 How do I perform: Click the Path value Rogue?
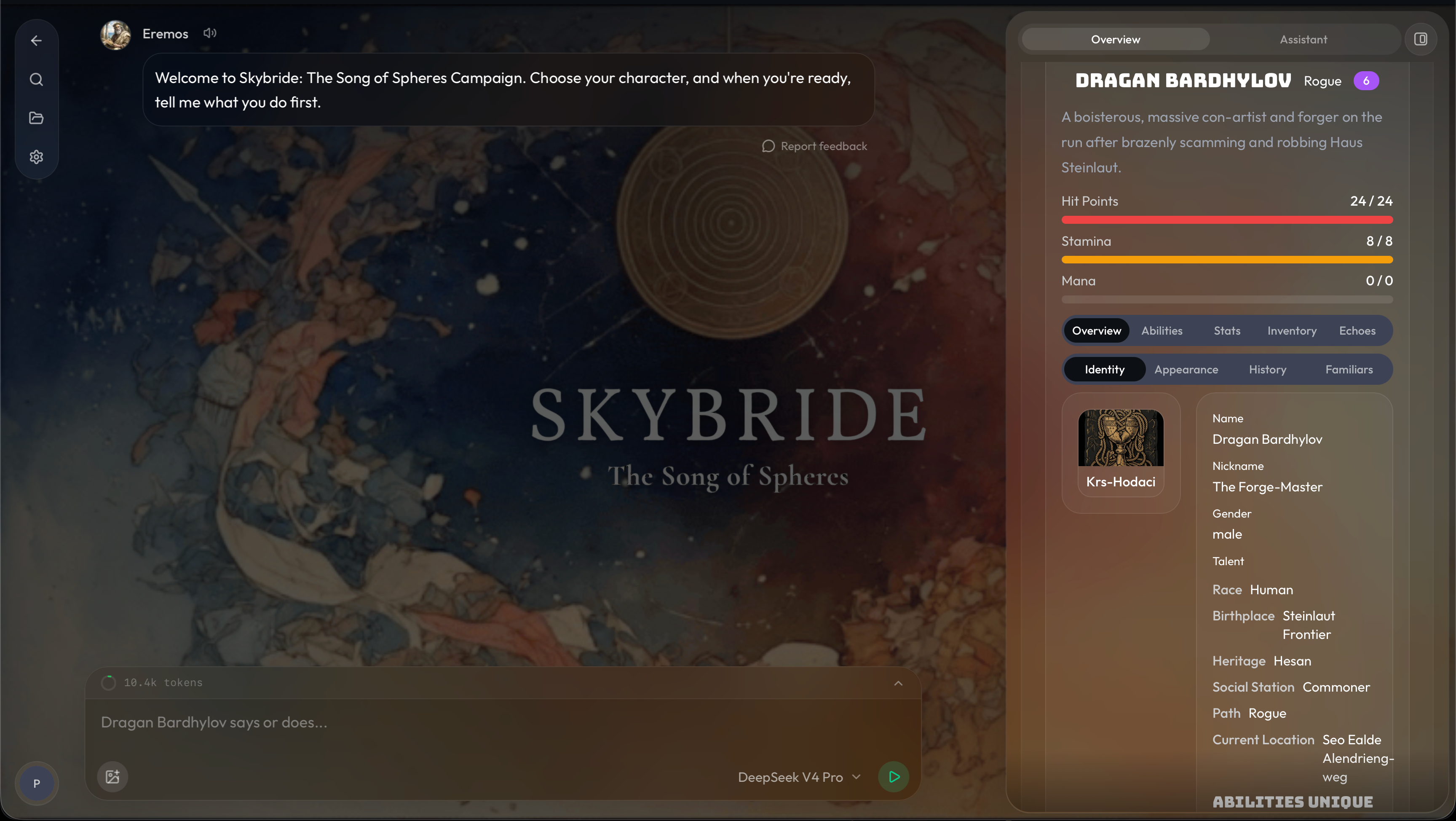point(1267,714)
